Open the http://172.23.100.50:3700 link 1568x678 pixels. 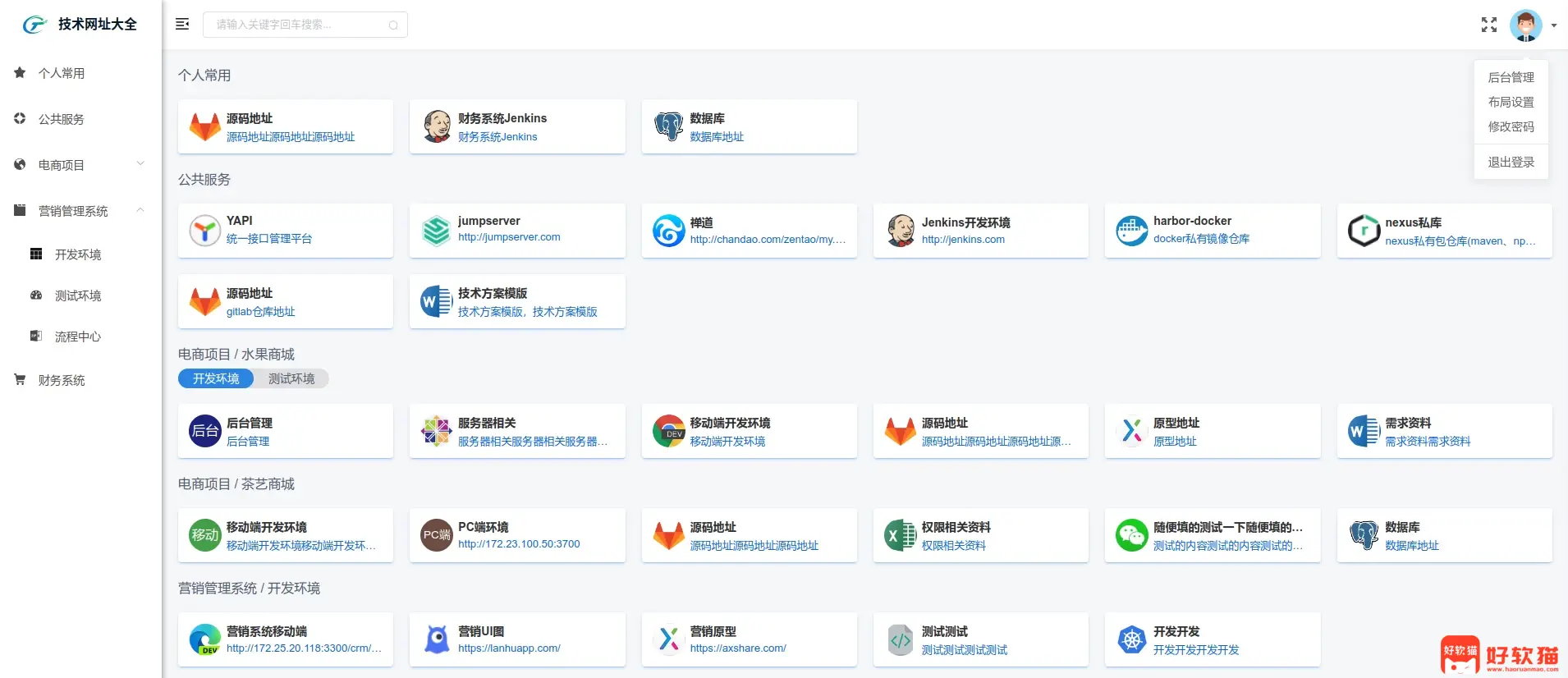click(x=519, y=544)
